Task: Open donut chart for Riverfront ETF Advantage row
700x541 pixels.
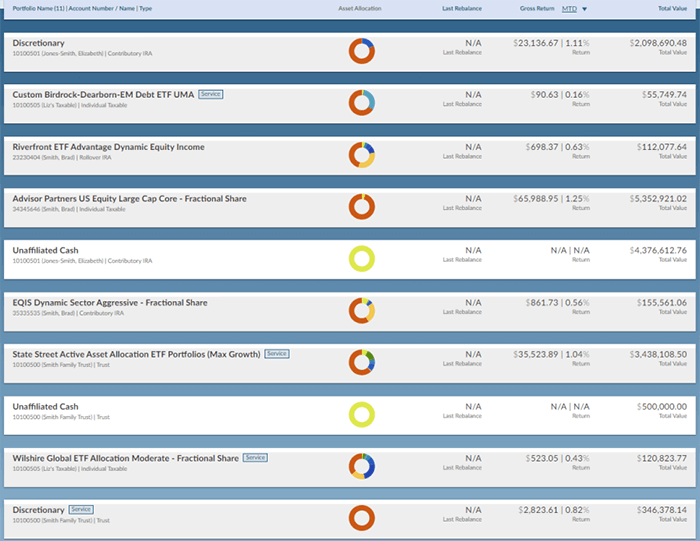Action: click(x=362, y=155)
